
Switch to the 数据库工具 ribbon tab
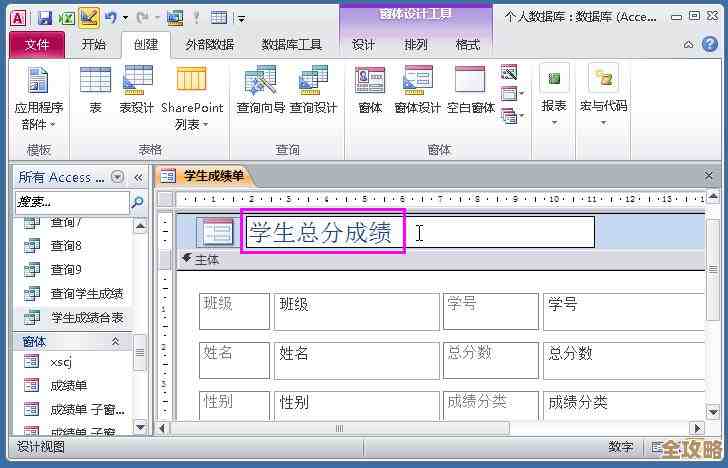point(292,45)
